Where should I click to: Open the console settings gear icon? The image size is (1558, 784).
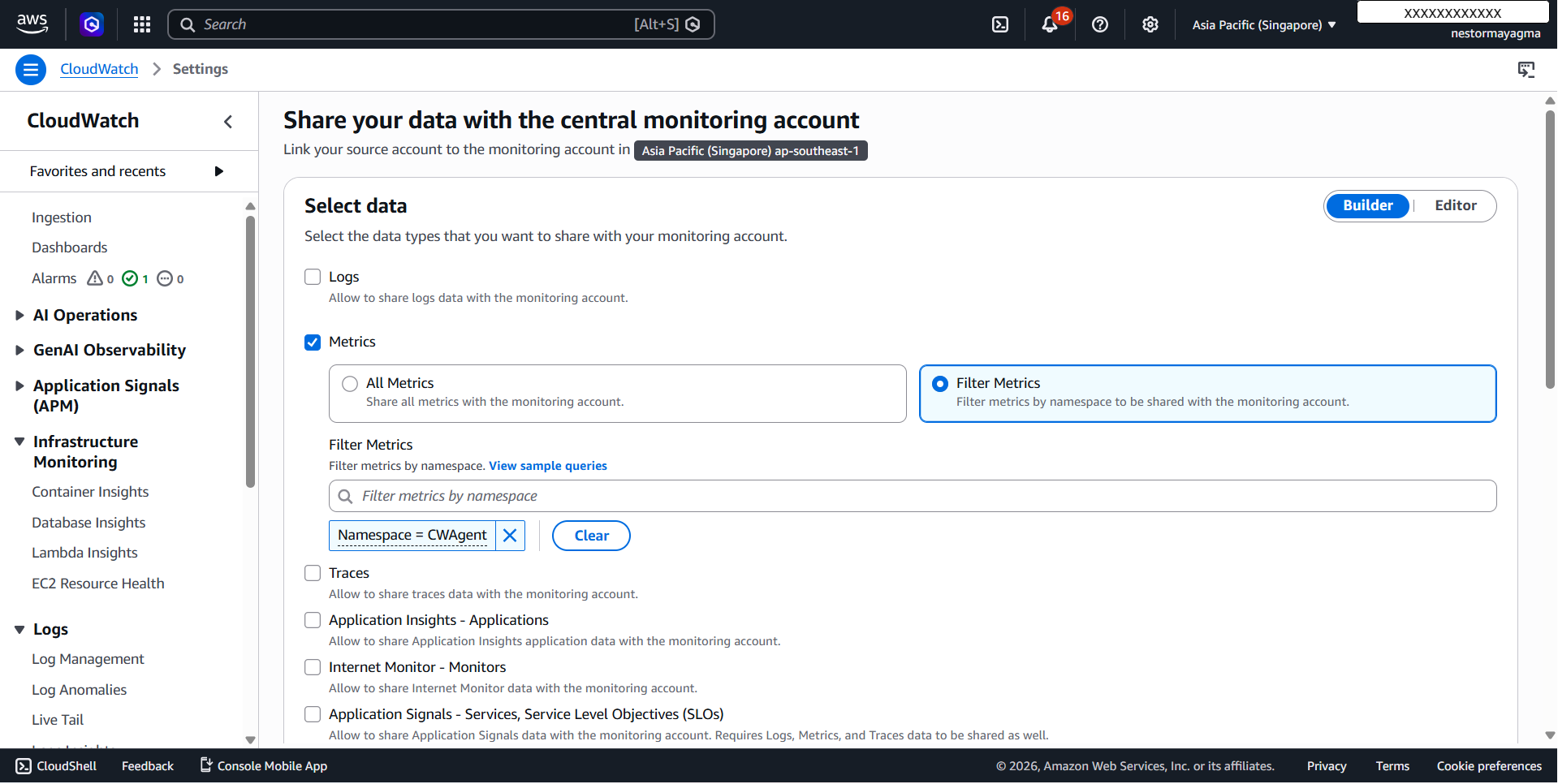pos(1150,24)
